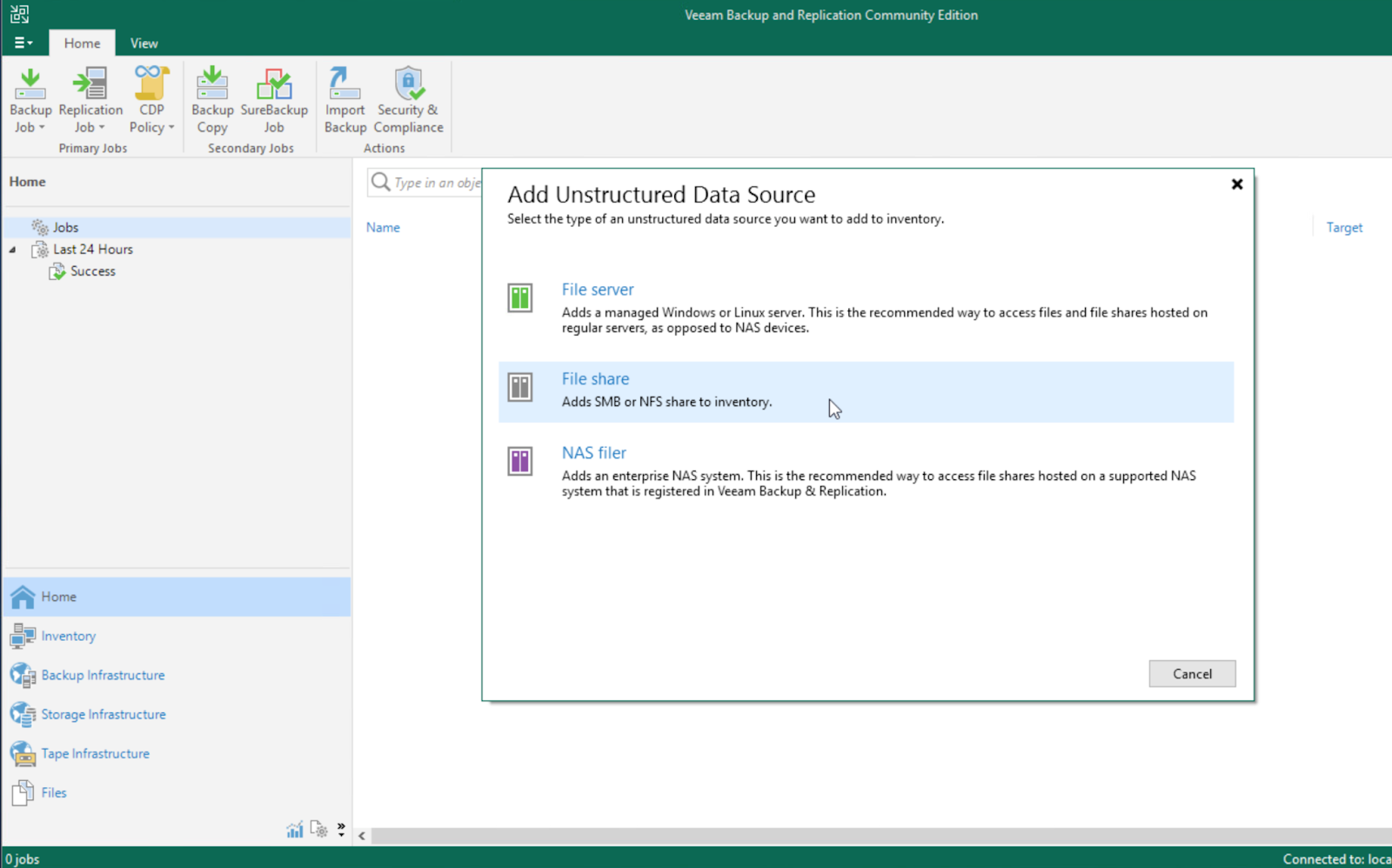Image resolution: width=1392 pixels, height=868 pixels.
Task: Click the search magnifier icon
Action: point(380,182)
